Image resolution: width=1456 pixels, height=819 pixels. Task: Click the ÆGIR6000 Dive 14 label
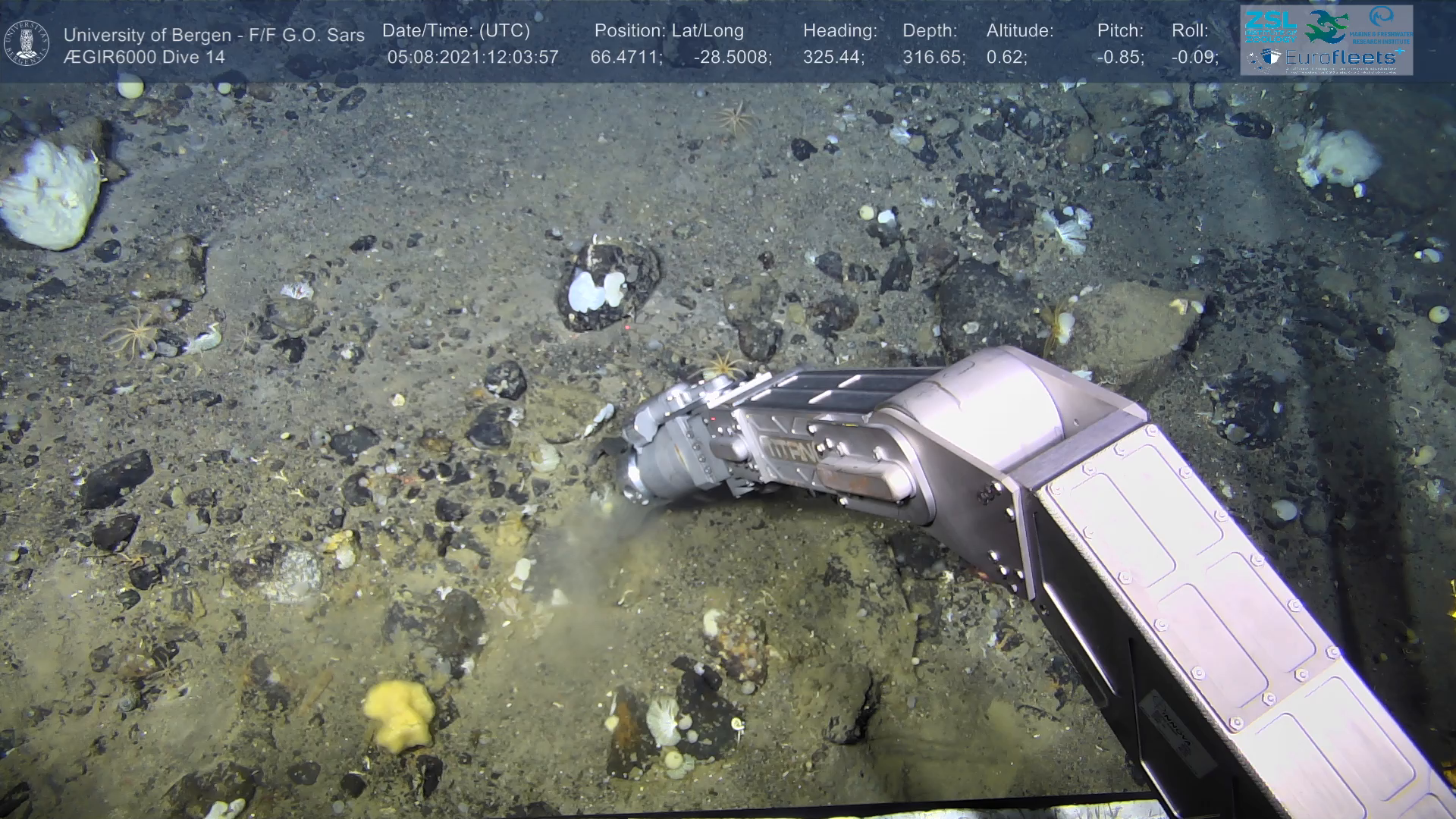pyautogui.click(x=144, y=58)
